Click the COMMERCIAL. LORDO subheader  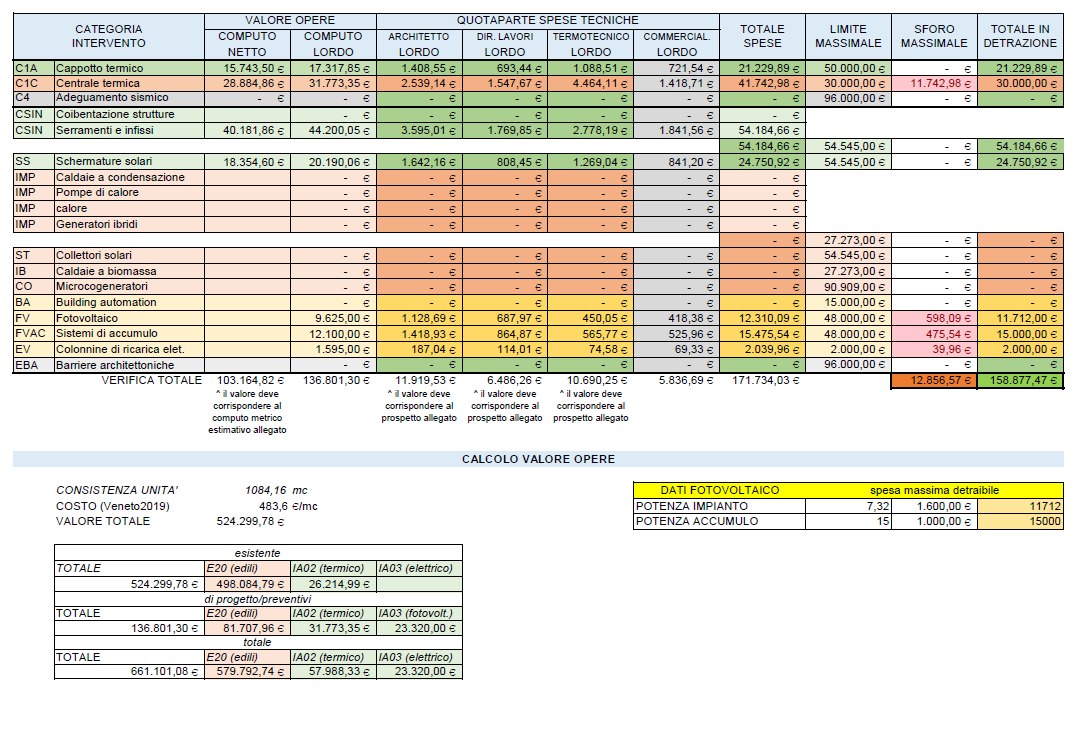[x=677, y=44]
